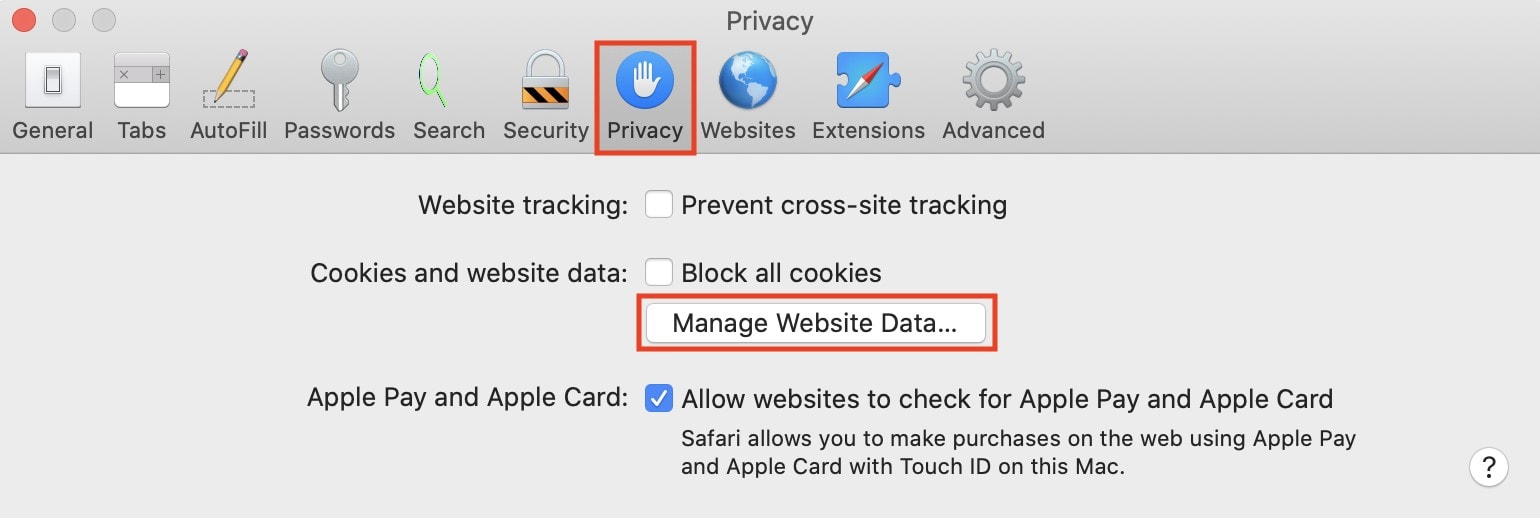Click the "Extensions" tab label text
The width and height of the screenshot is (1540, 518).
tap(868, 130)
